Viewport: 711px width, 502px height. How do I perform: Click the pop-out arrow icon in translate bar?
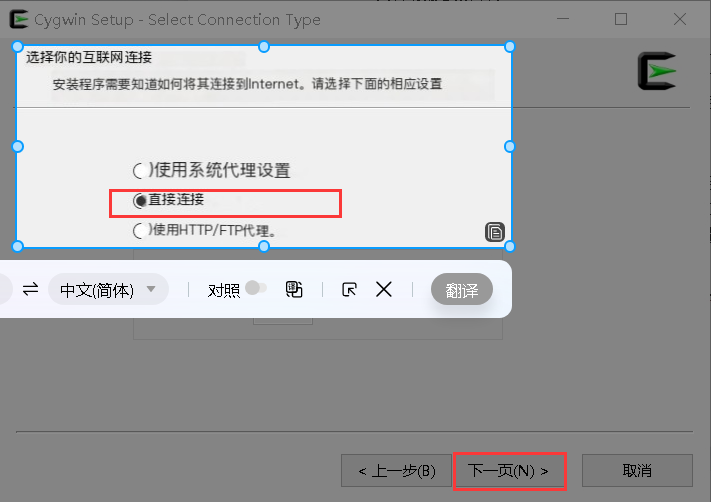point(349,289)
